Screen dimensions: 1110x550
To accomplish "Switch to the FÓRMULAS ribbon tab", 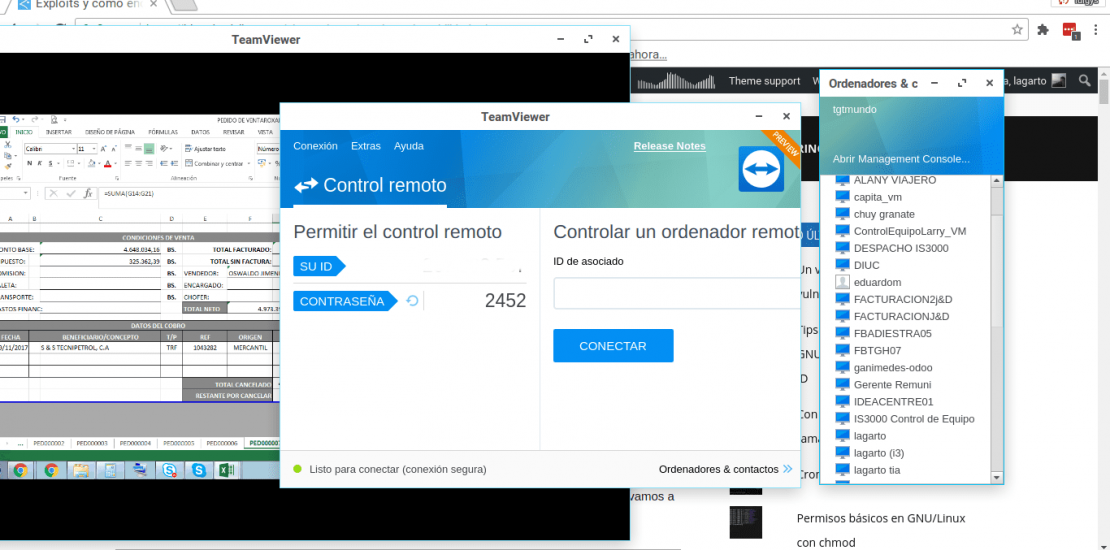I will [162, 131].
